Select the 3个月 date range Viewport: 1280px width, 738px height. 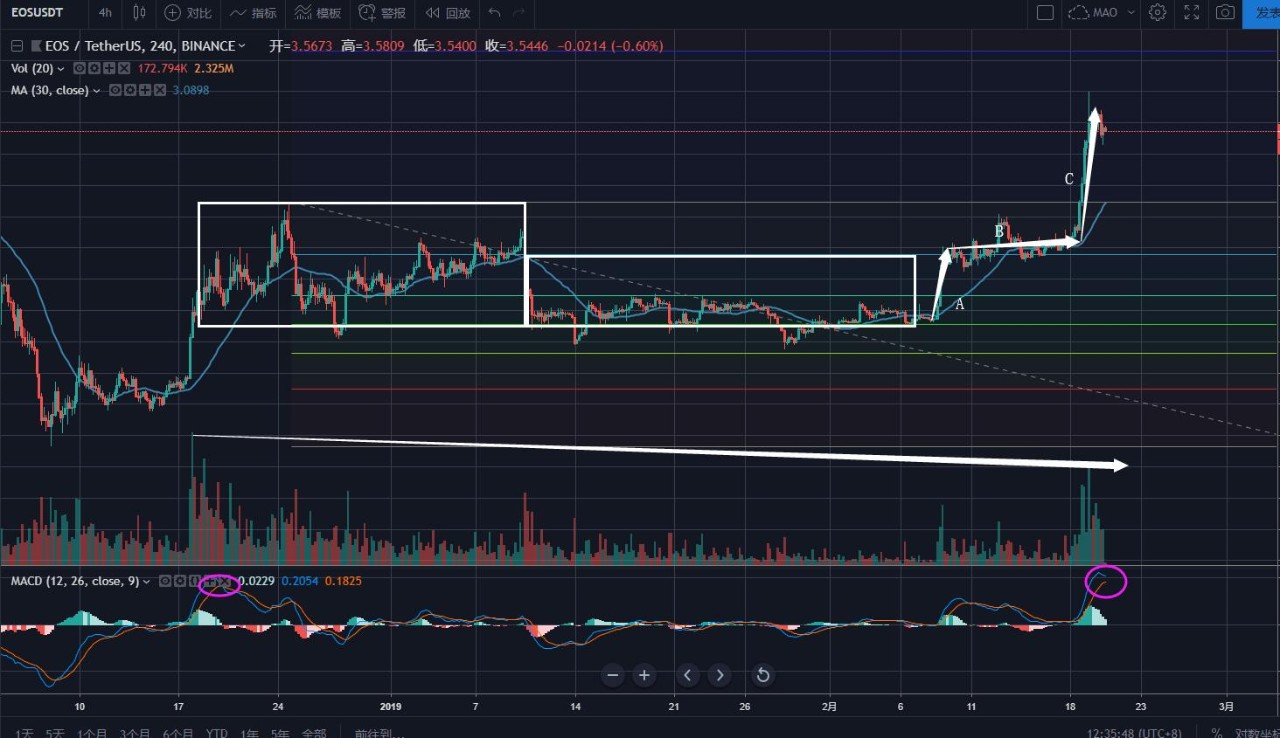[135, 733]
